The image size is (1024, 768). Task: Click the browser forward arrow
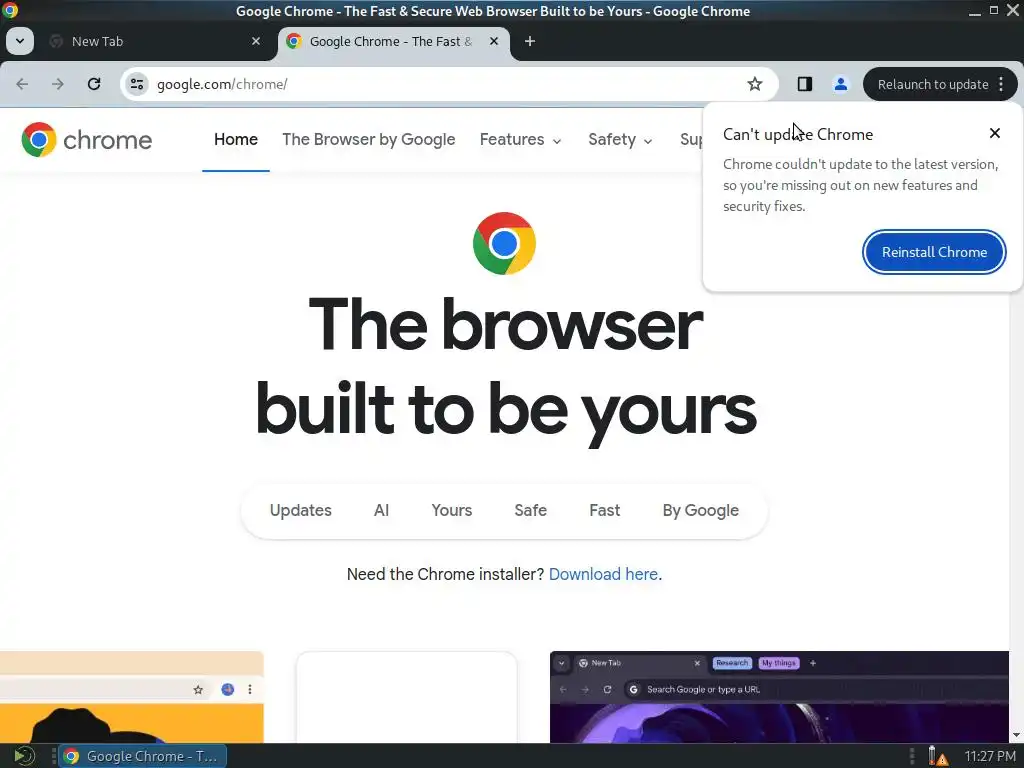tap(58, 84)
